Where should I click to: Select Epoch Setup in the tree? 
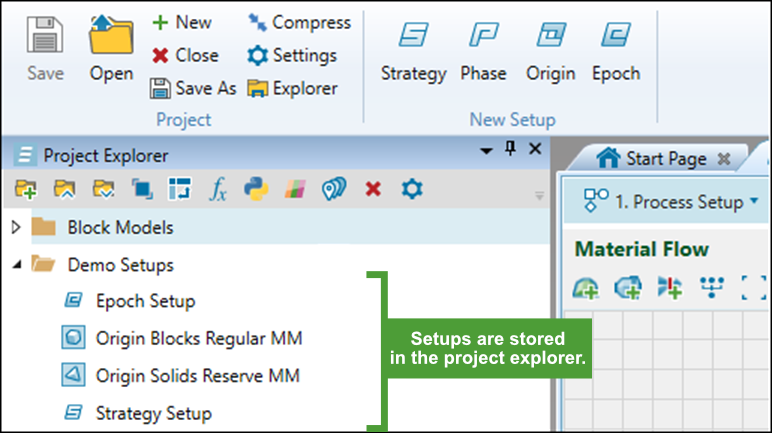pyautogui.click(x=145, y=301)
